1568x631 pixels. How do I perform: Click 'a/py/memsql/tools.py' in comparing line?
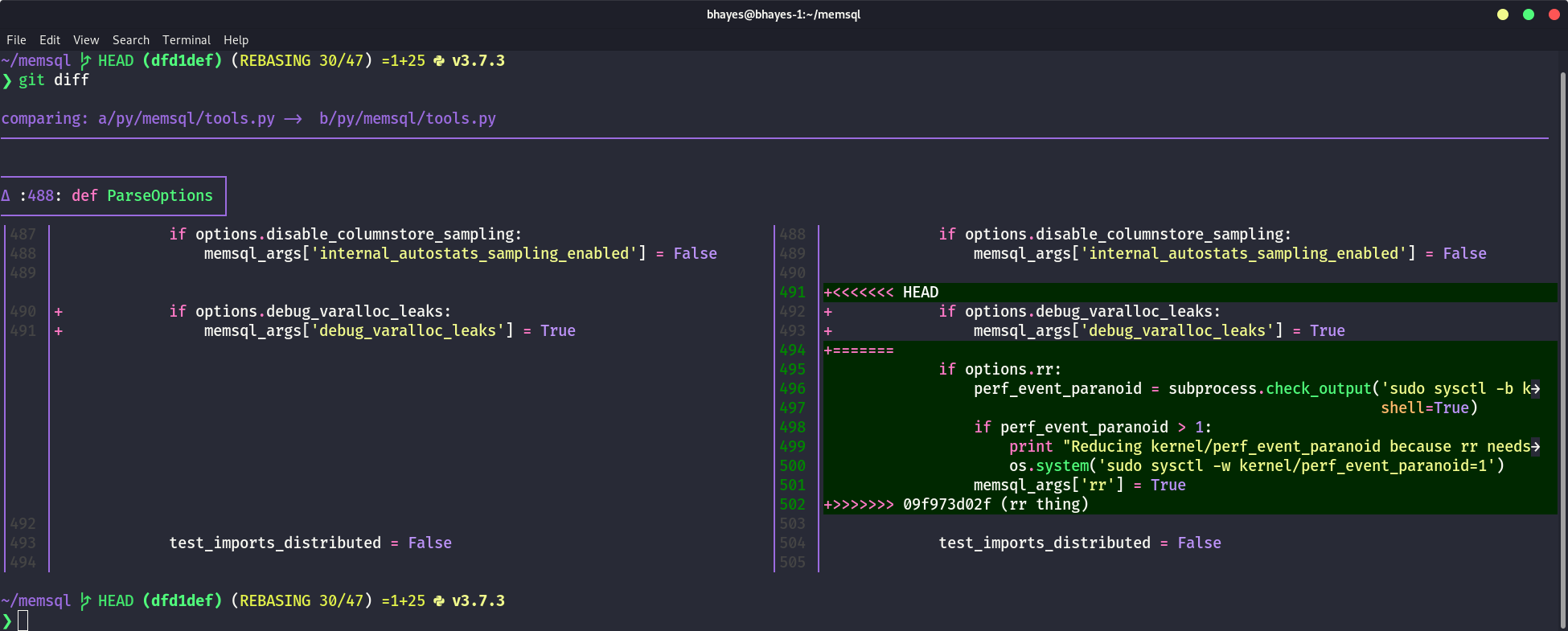(x=187, y=119)
